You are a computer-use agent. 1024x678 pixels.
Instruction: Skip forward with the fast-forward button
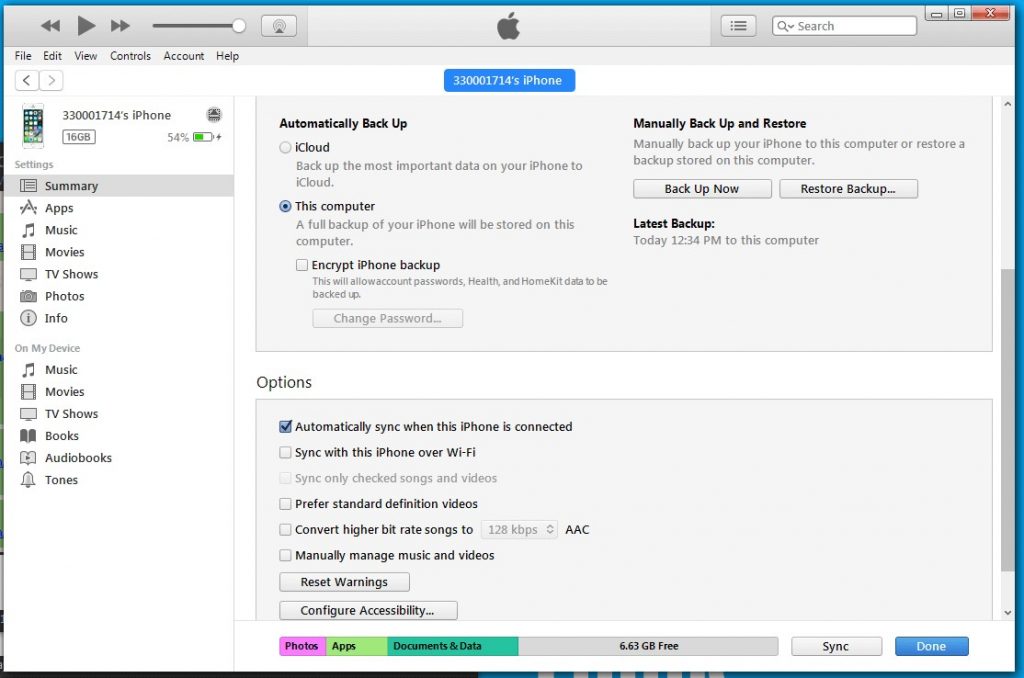click(120, 26)
